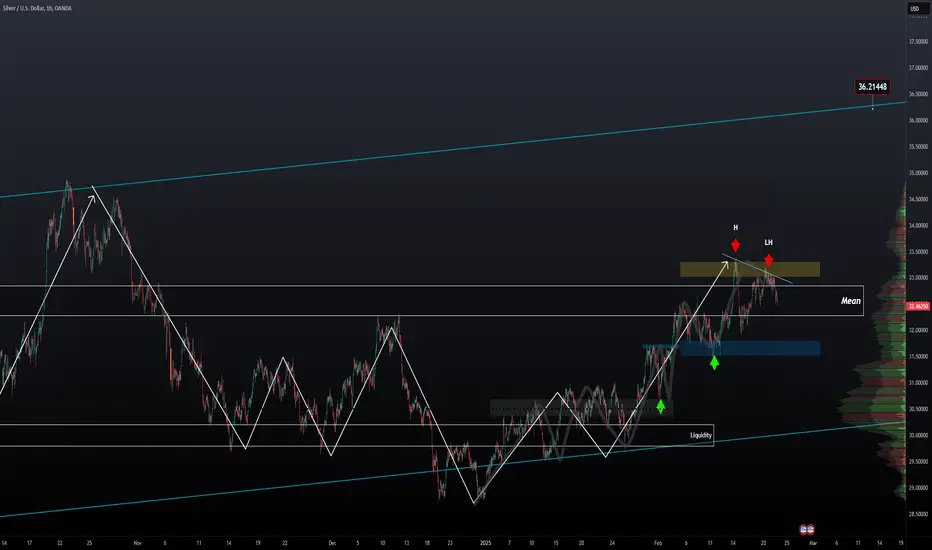Click the Silver / U.S. Dollar symbol title

37,8
